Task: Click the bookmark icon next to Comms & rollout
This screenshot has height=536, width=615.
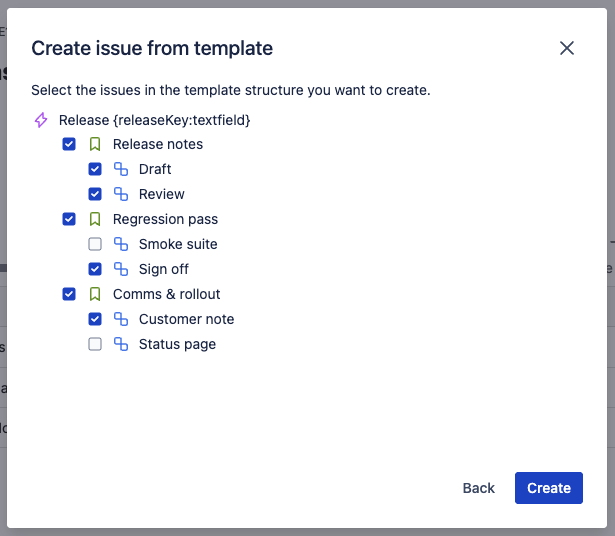Action: [95, 294]
